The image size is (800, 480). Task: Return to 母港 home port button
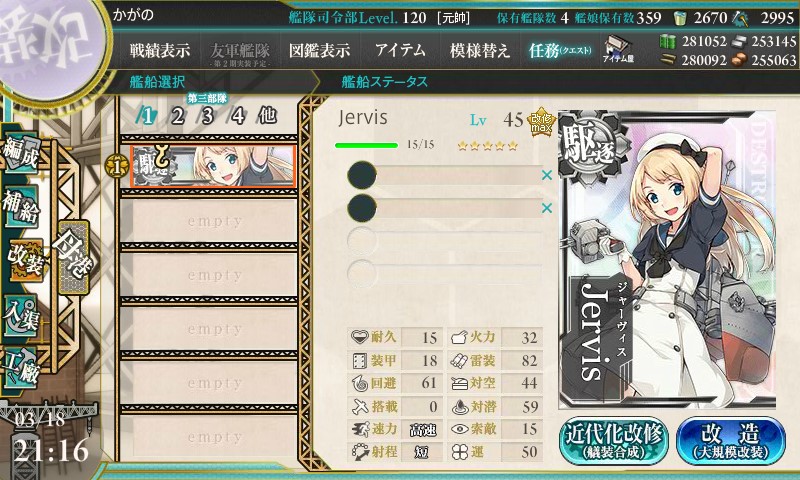click(x=73, y=258)
